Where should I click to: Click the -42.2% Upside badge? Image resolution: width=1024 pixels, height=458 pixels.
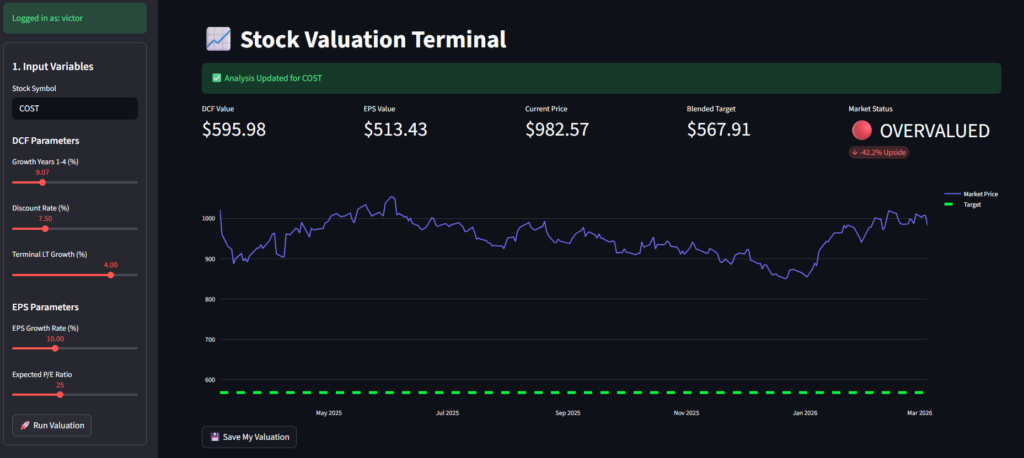[878, 152]
